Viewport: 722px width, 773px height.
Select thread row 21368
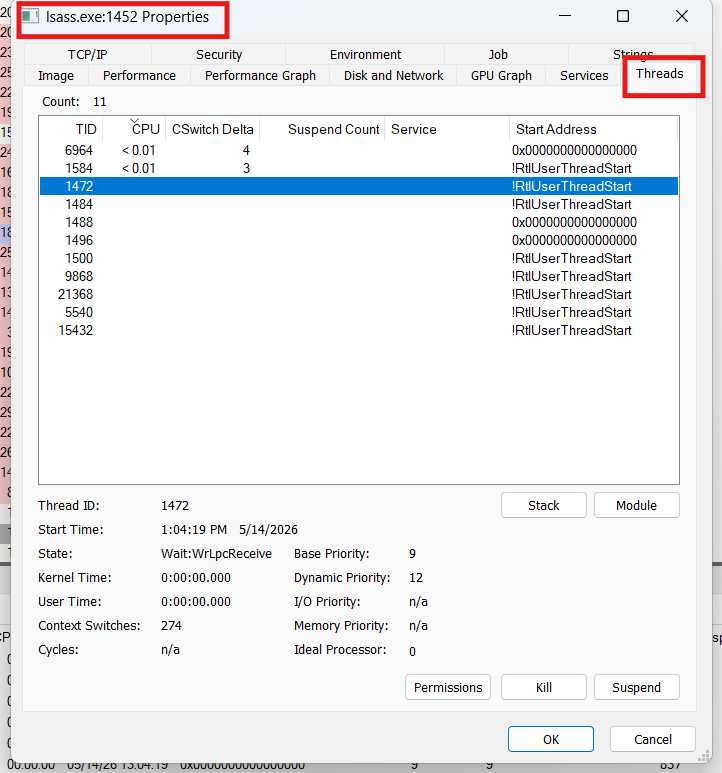tap(359, 294)
